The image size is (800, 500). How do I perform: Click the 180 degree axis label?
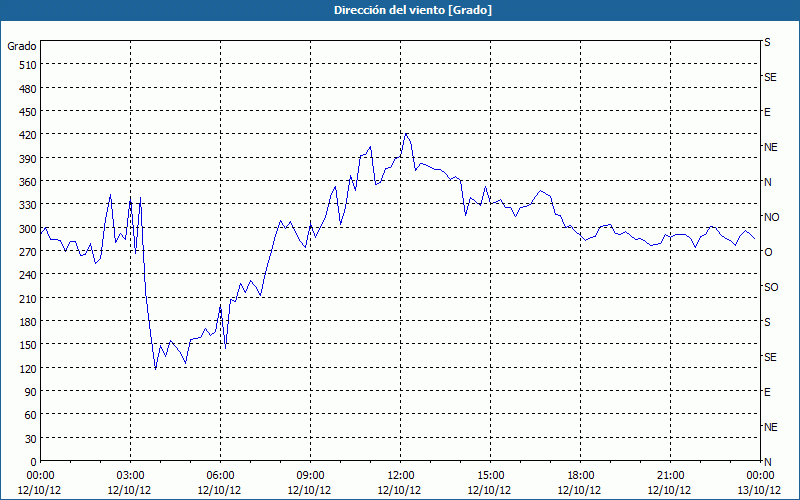coord(28,322)
